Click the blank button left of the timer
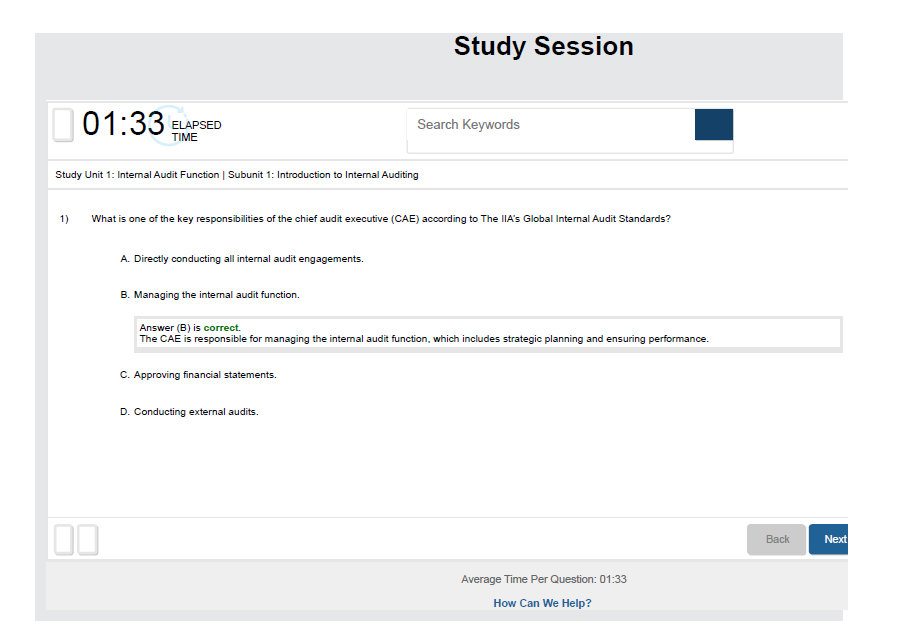The width and height of the screenshot is (902, 621). coord(63,125)
